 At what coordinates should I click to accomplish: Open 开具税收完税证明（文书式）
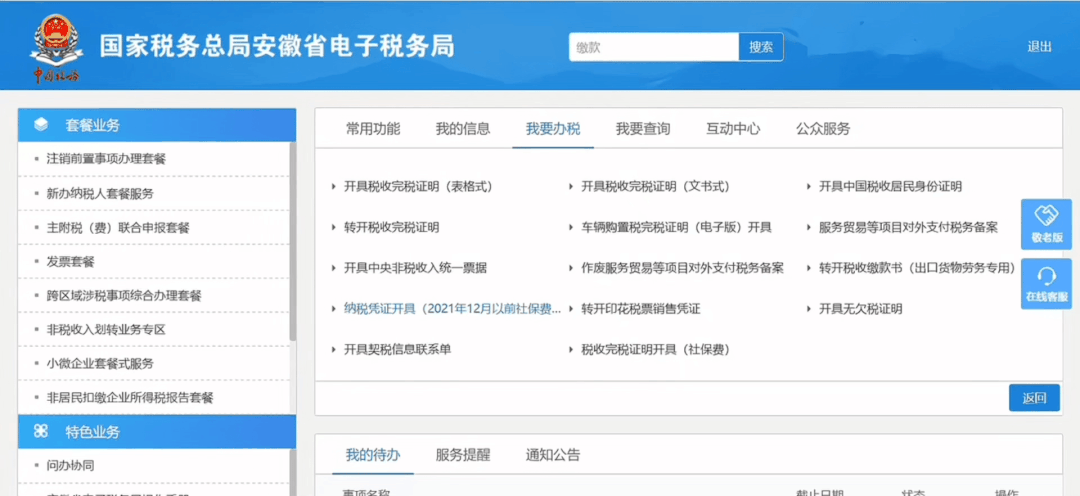click(x=656, y=187)
